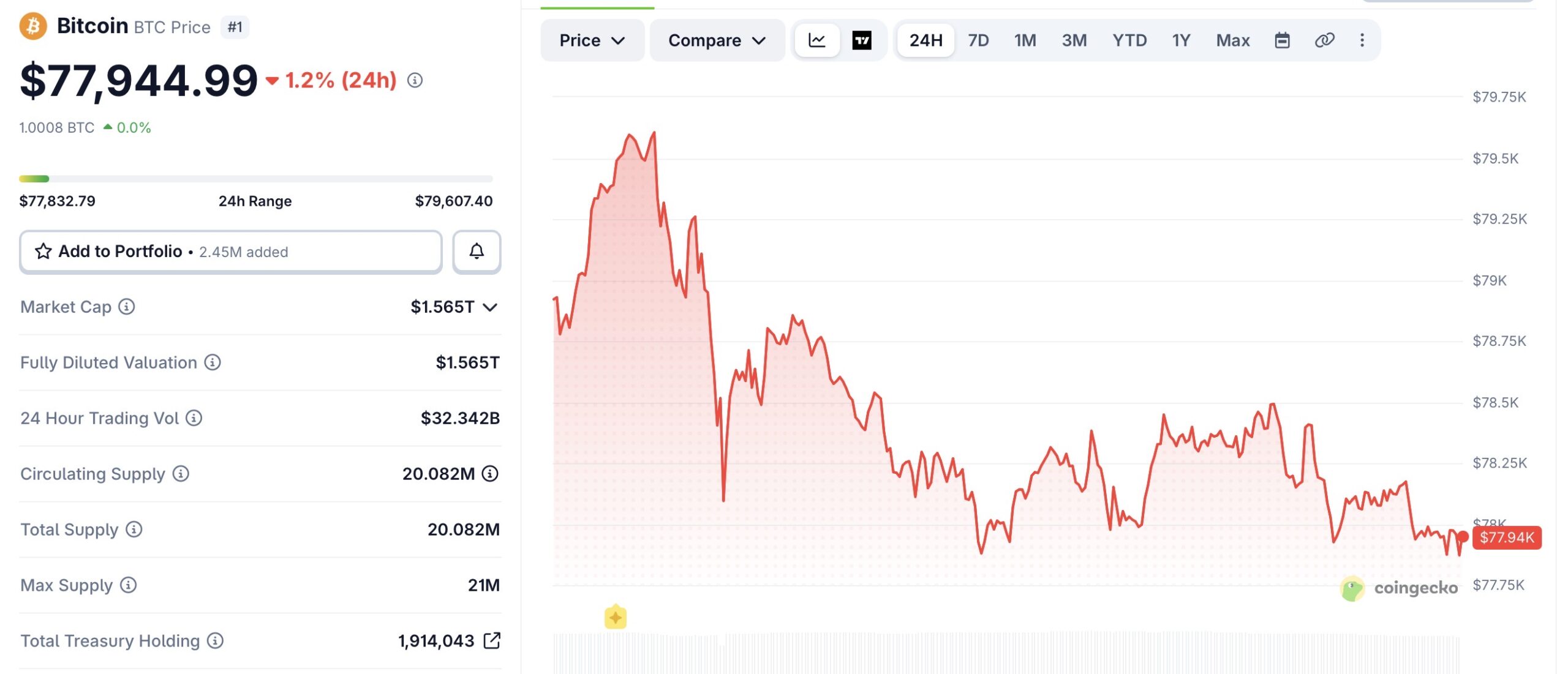This screenshot has height=674, width=1568.
Task: Click the 24h range progress bar
Action: [256, 179]
